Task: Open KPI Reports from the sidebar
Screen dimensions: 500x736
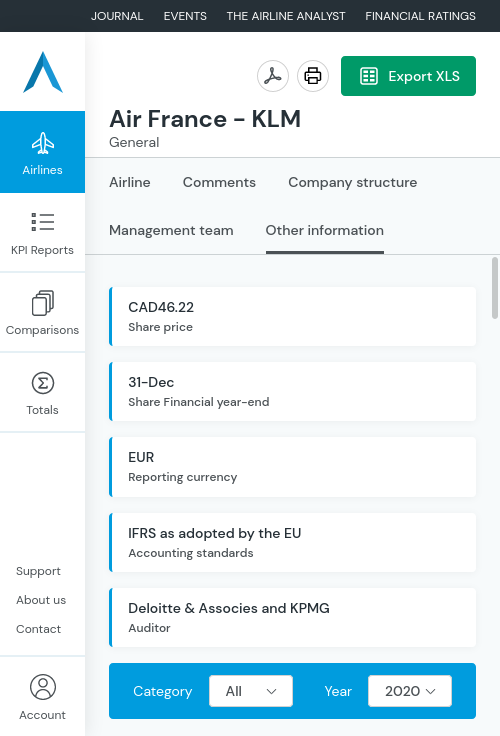Action: [x=42, y=233]
